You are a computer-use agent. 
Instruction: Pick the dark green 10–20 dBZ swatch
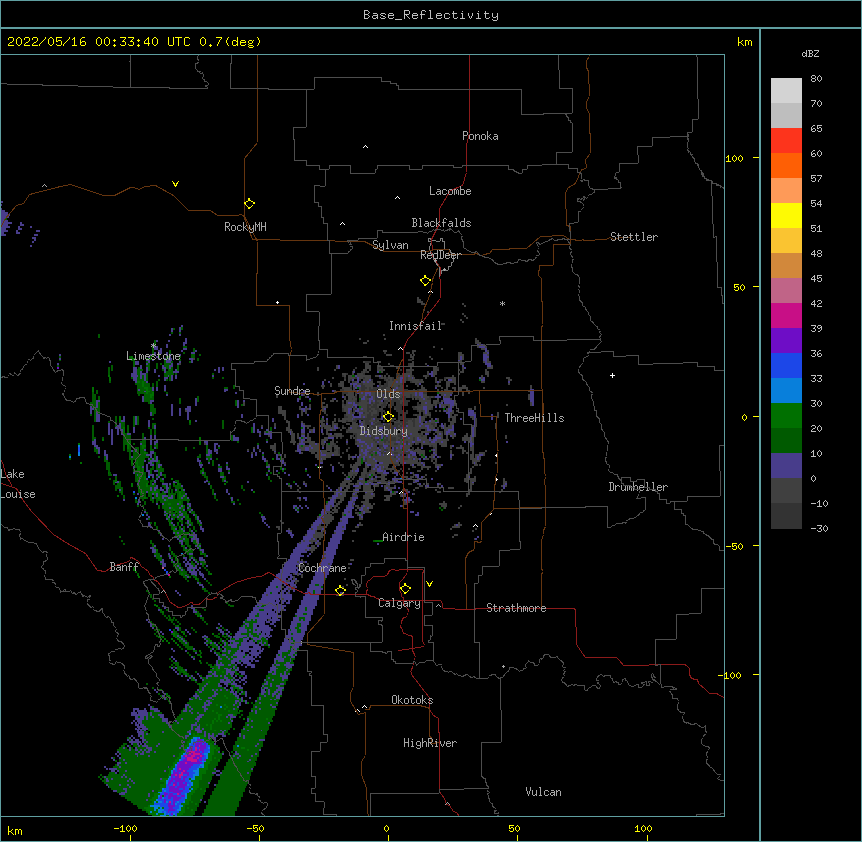click(x=786, y=441)
